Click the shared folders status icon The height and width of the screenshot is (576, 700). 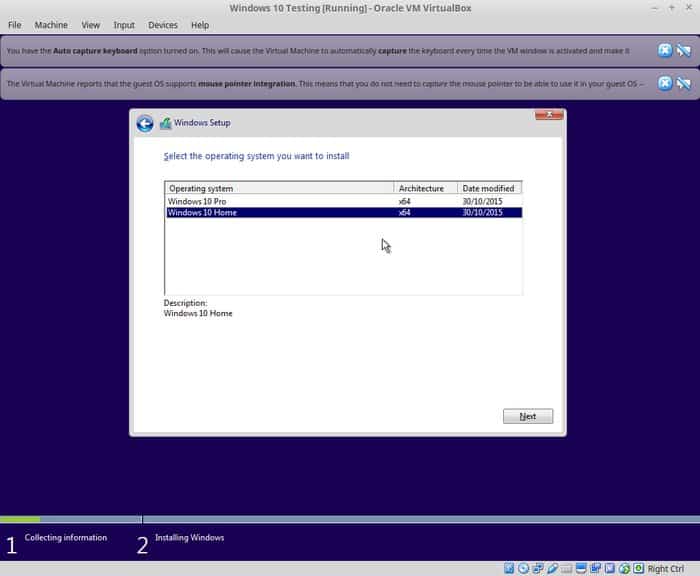pos(567,569)
